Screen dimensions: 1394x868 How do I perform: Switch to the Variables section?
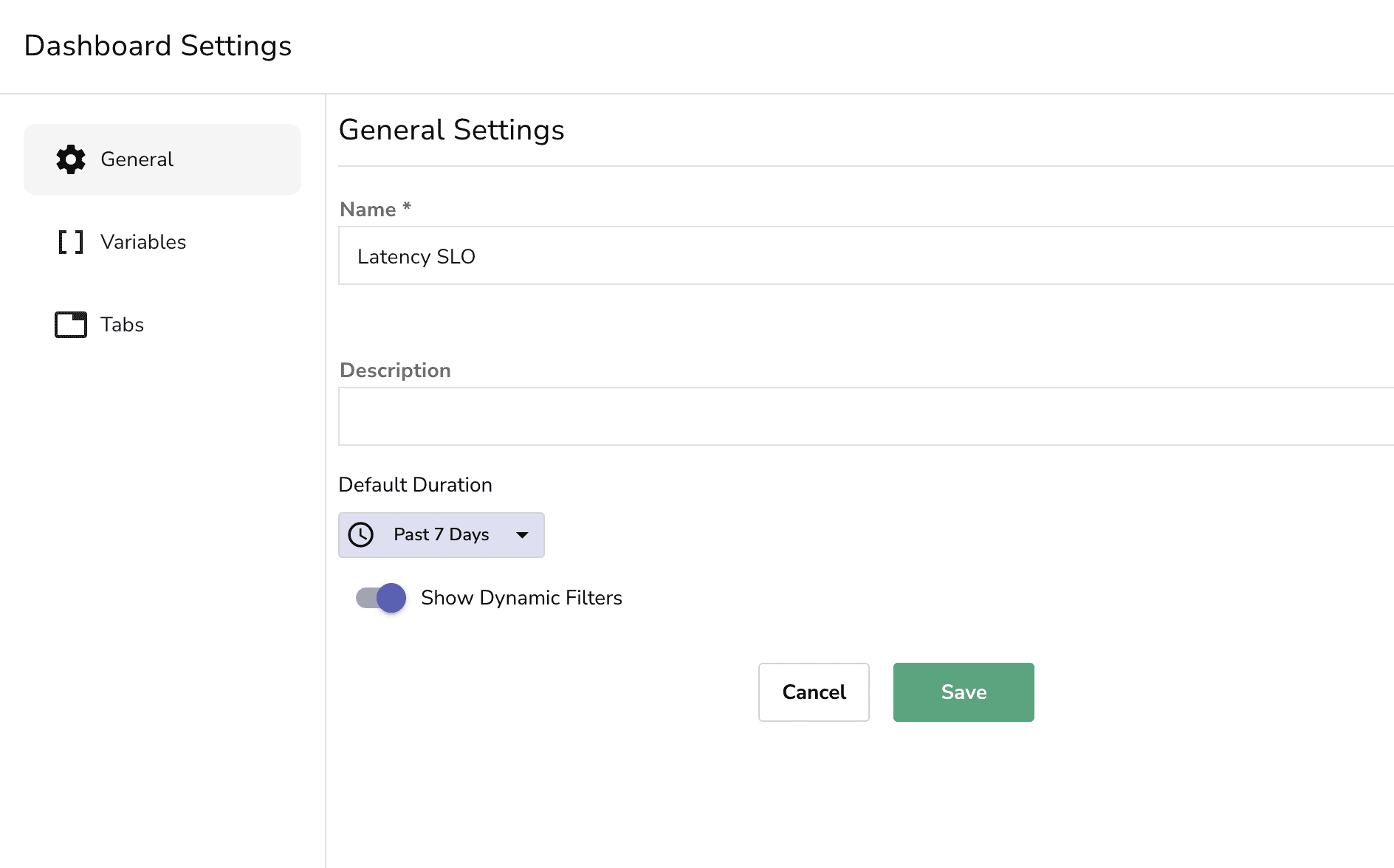(x=143, y=242)
